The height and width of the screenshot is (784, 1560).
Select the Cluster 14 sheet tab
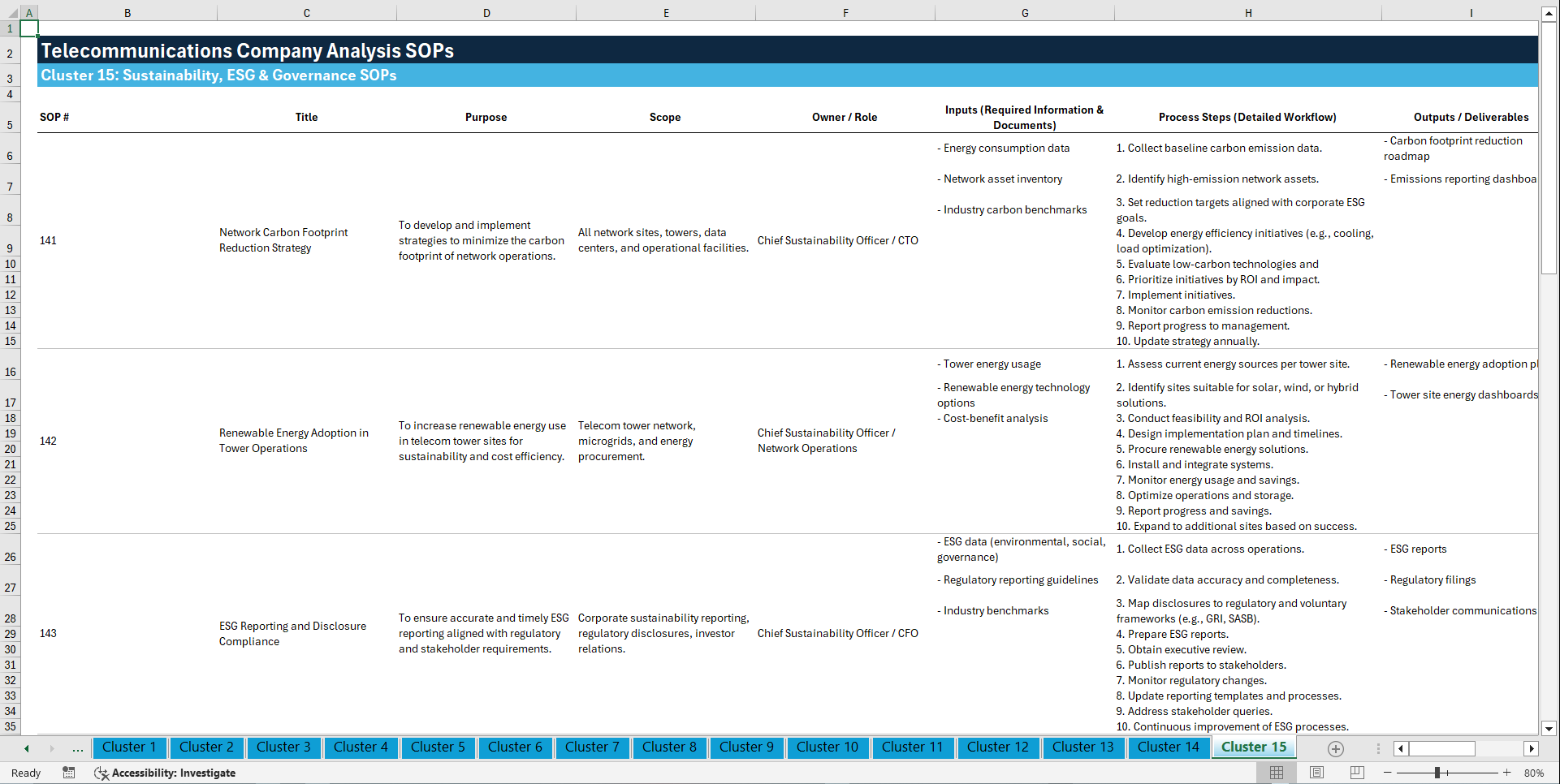[x=1169, y=747]
